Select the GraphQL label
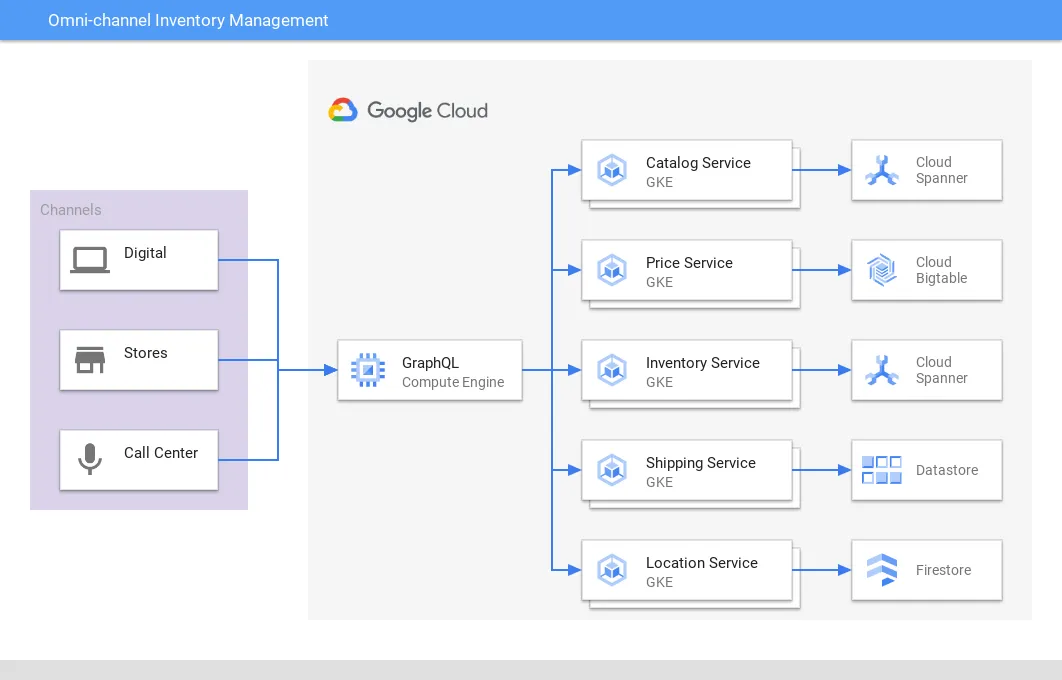 431,363
